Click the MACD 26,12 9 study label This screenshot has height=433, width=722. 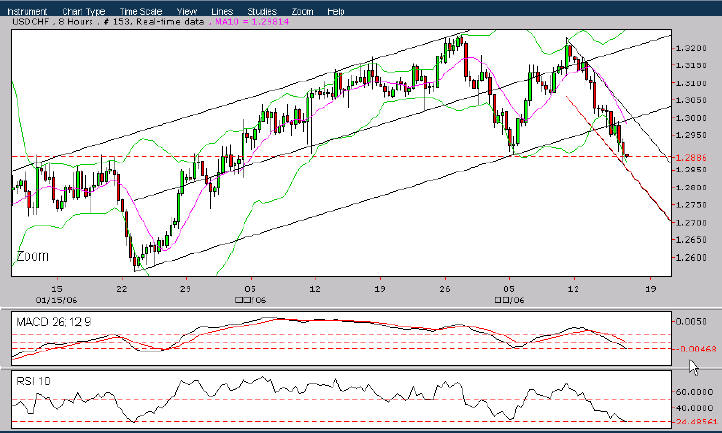53,322
